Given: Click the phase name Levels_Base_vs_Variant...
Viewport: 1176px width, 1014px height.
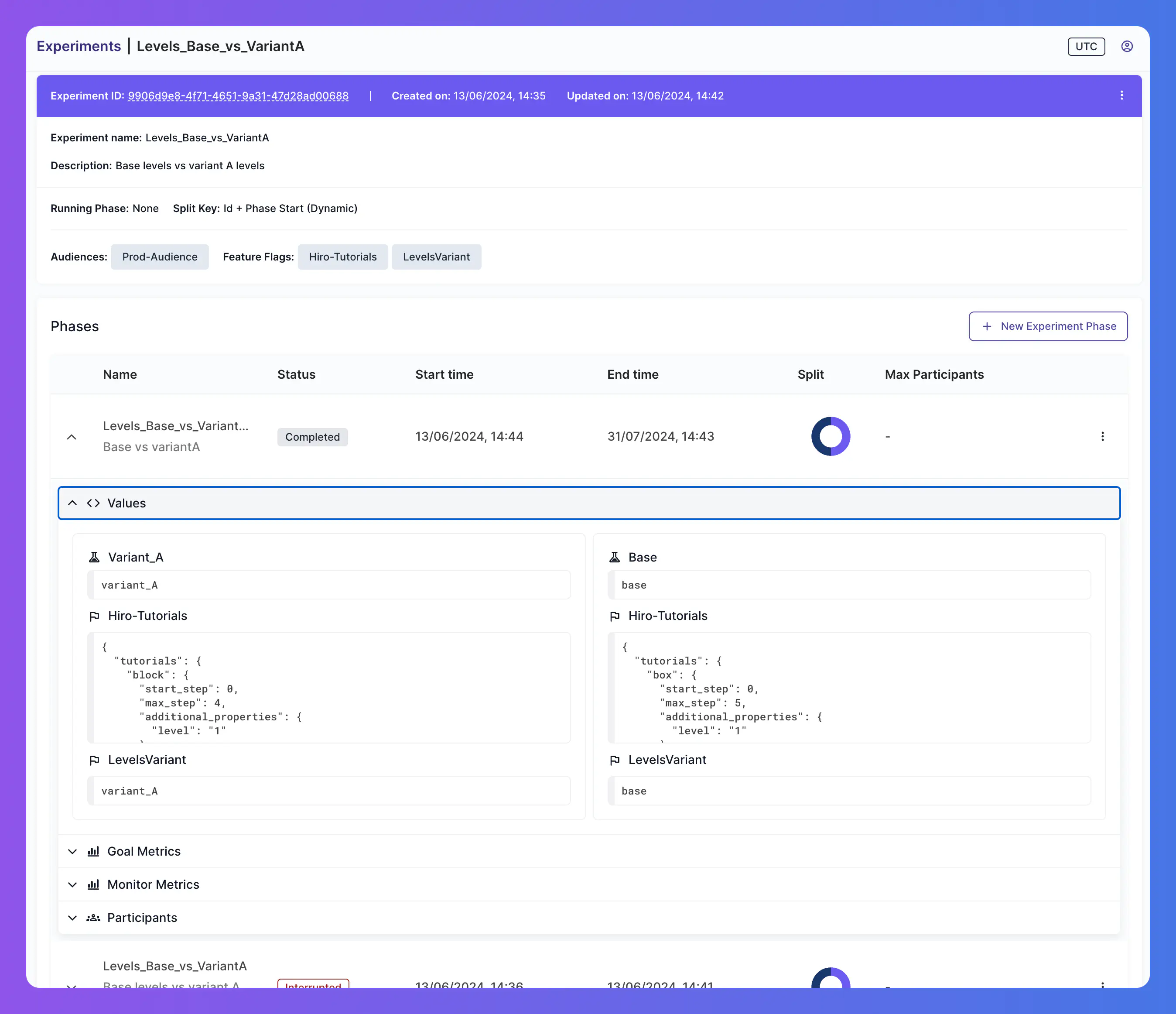Looking at the screenshot, I should pos(175,426).
